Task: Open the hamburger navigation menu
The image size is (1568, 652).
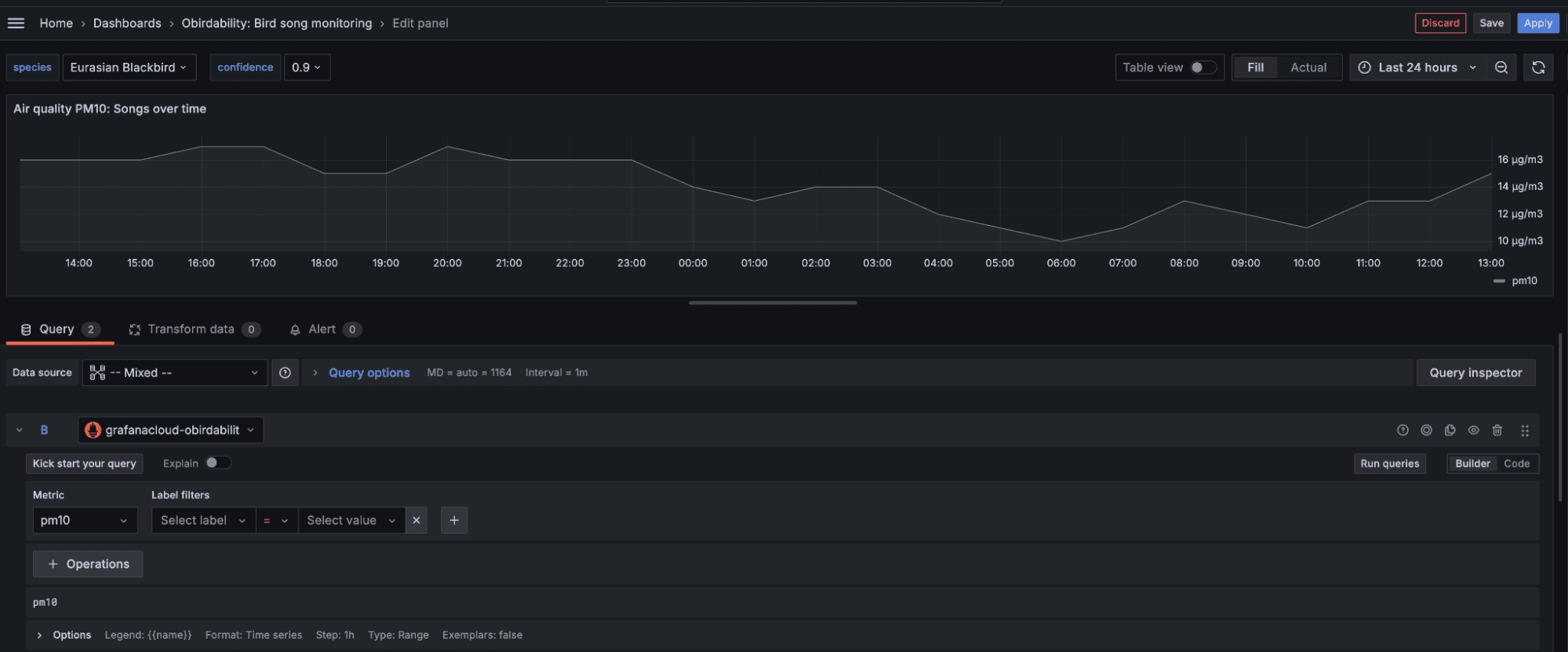Action: [16, 23]
